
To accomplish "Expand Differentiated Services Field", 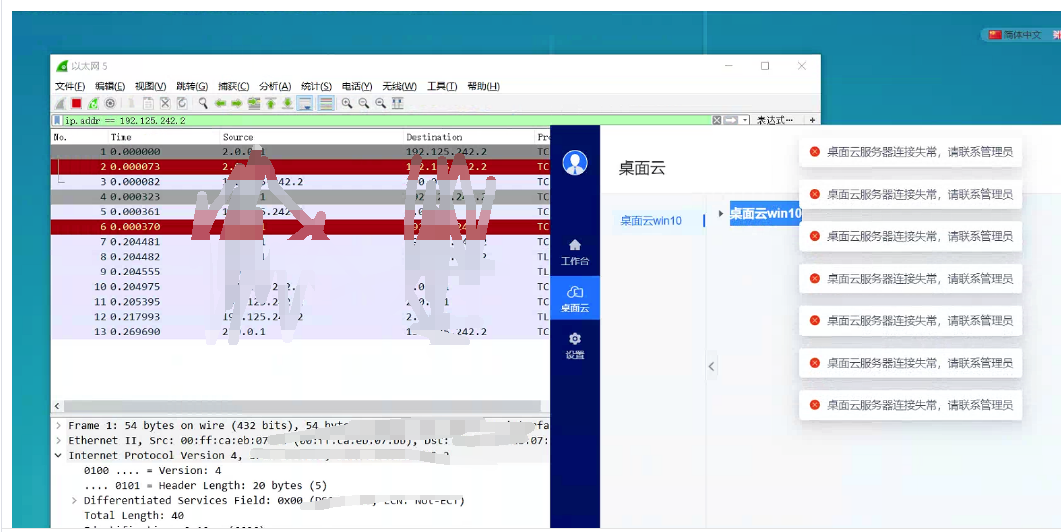I will (74, 500).
